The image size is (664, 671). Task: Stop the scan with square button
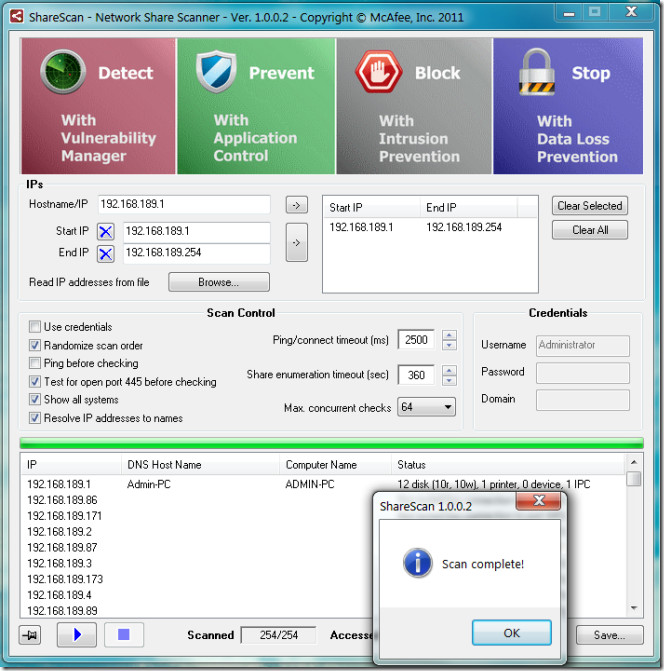point(124,634)
